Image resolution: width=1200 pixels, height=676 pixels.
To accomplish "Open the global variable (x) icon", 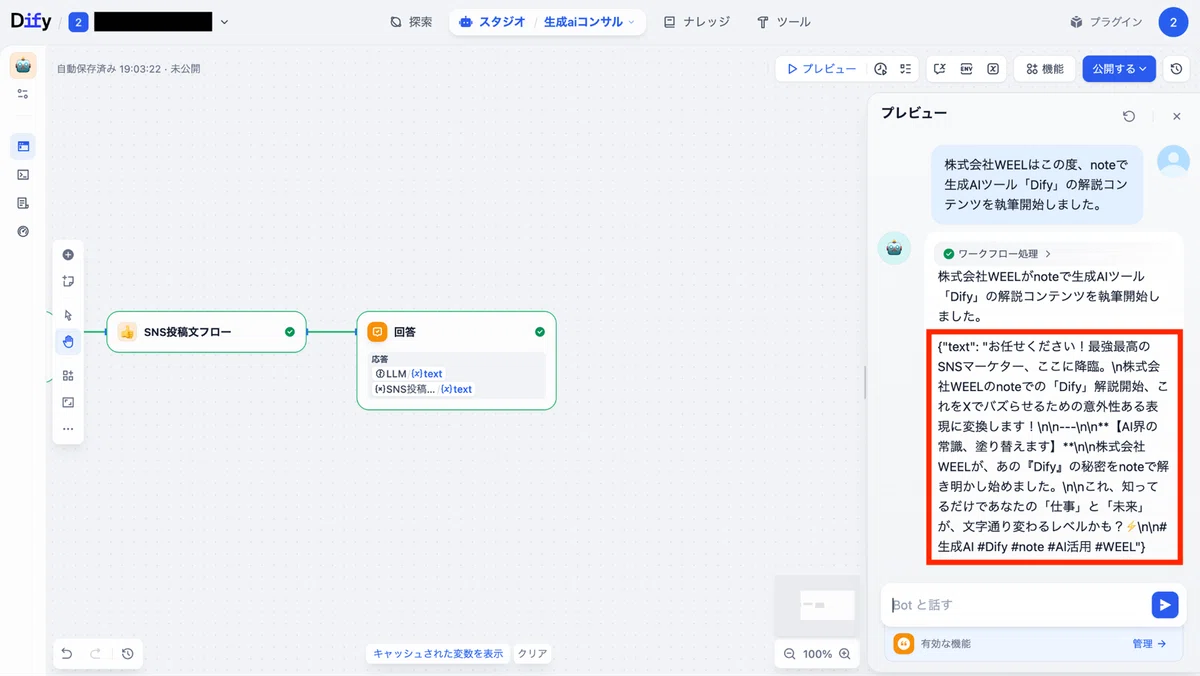I will coord(993,69).
